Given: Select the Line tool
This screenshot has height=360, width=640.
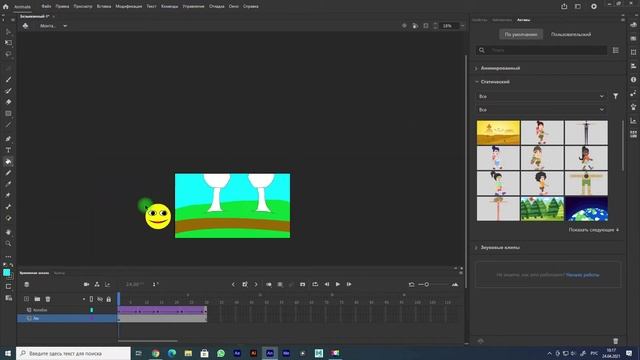Looking at the screenshot, I should pos(8,124).
